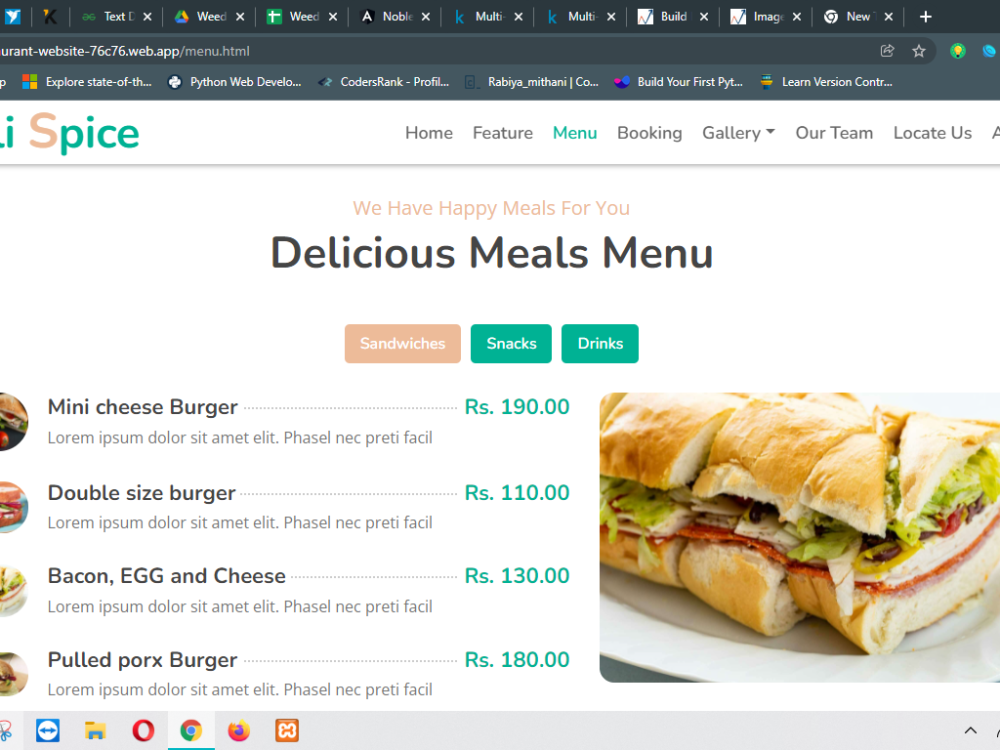Screen dimensions: 1000x750
Task: Launch Opera browser from taskbar
Action: point(143,730)
